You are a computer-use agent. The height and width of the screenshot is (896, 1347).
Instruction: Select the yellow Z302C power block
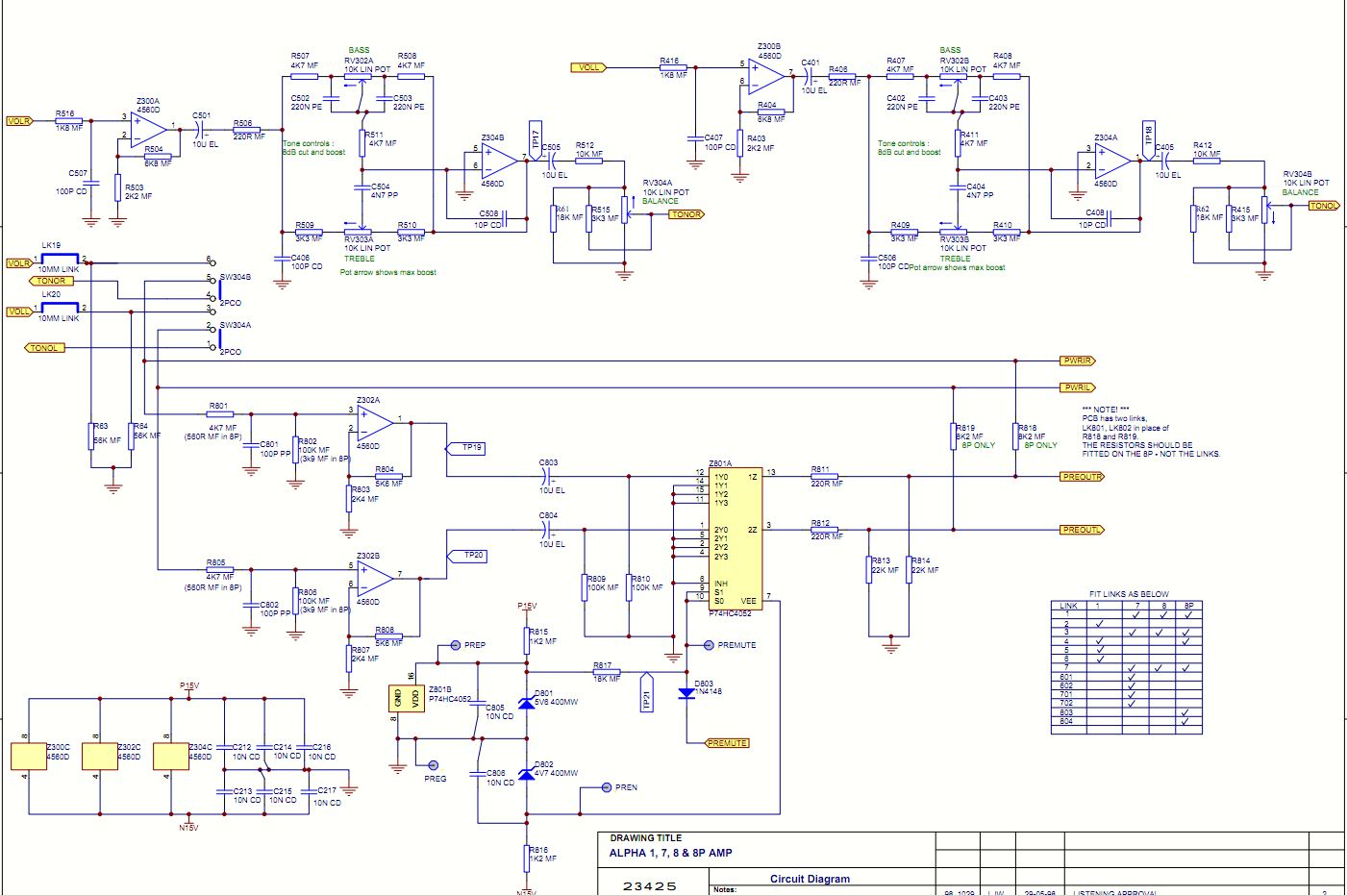pos(100,756)
